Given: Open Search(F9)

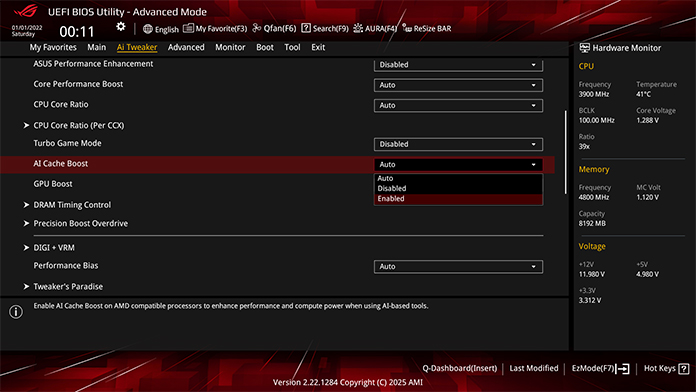Looking at the screenshot, I should 330,28.
